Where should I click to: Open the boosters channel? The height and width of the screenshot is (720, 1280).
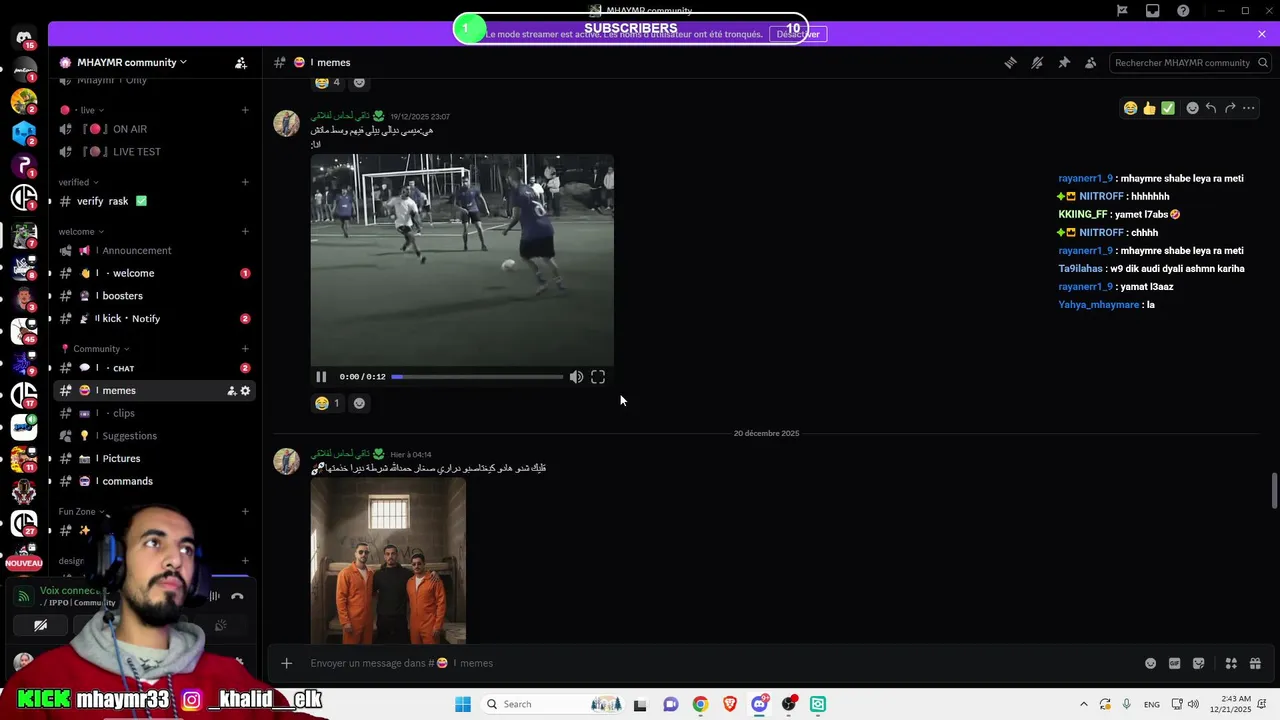[154, 296]
